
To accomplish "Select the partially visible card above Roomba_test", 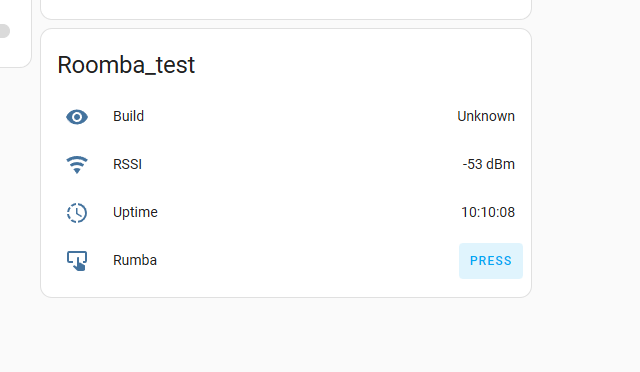I will tap(286, 9).
